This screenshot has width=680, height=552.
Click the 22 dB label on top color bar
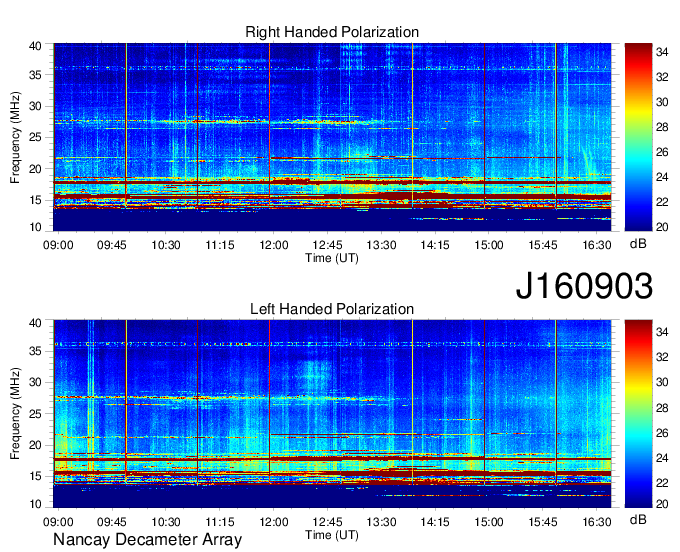[662, 202]
